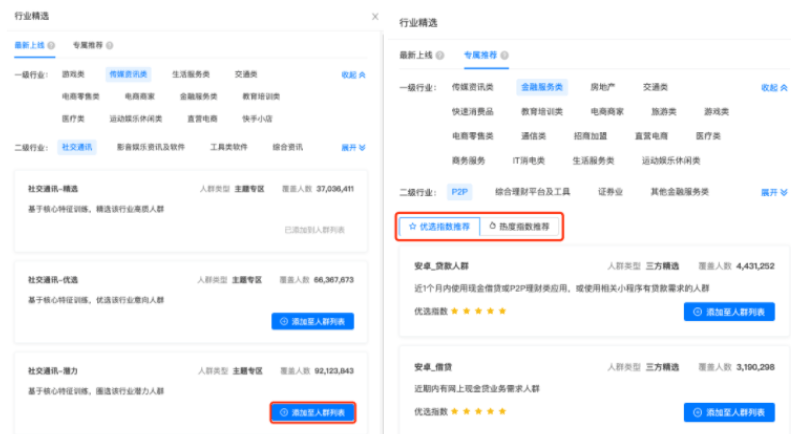This screenshot has height=434, width=791.
Task: Choose 传媒资讯类 industry in left panel
Action: tap(128, 74)
